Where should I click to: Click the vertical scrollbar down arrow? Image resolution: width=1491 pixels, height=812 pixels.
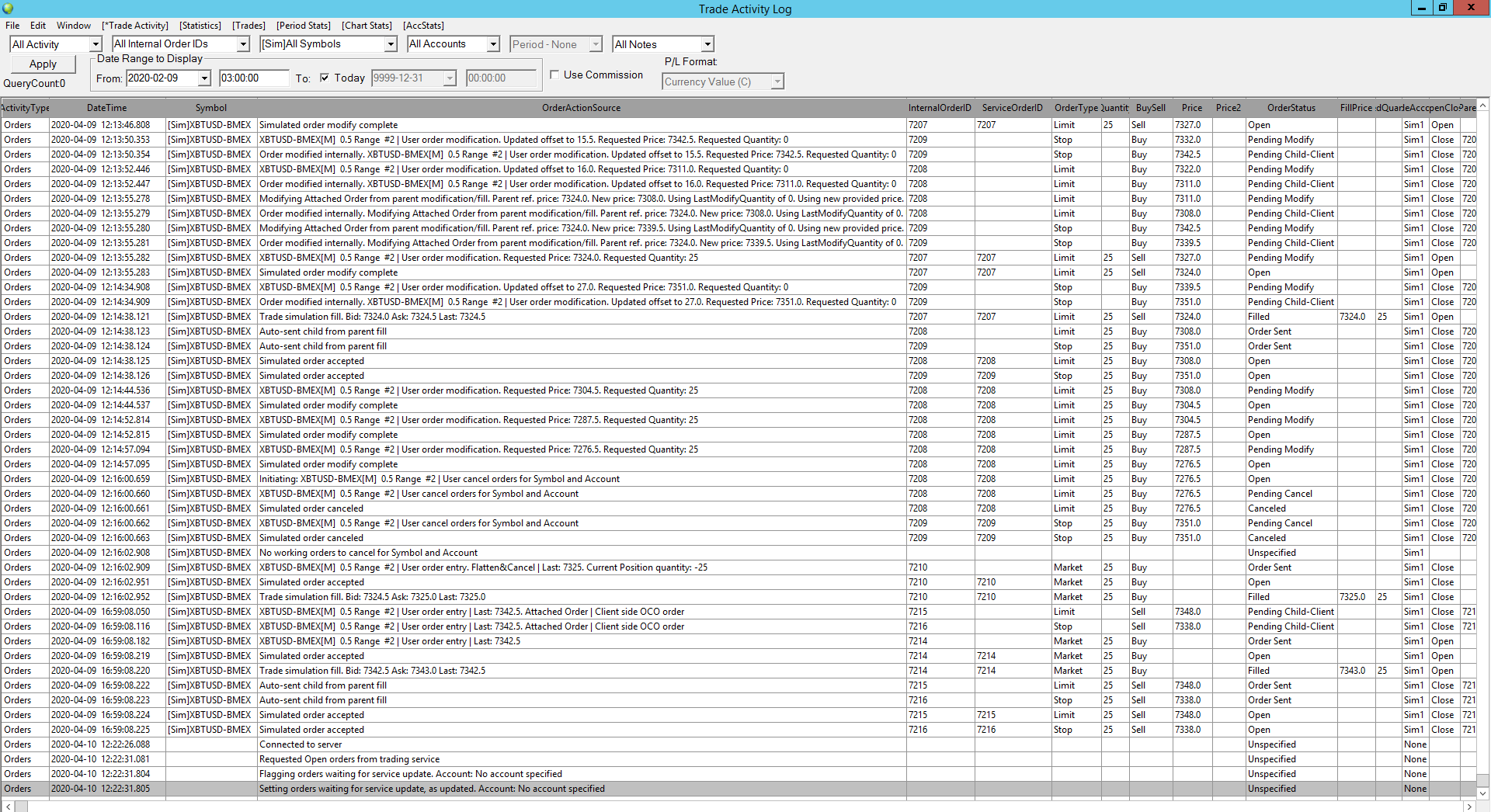point(1482,793)
